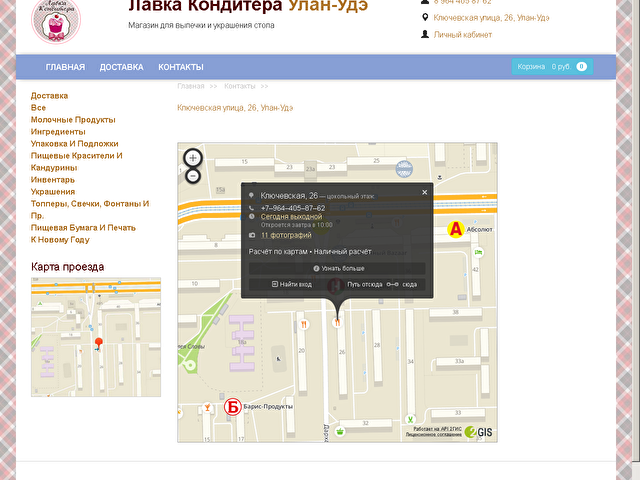Open the Молочные Продукты category
The height and width of the screenshot is (480, 640).
click(x=73, y=120)
